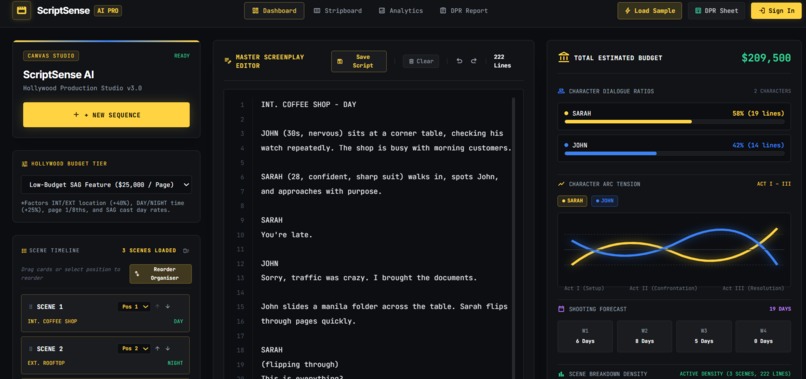Click the 'ACT I – III' label
Viewport: 806px width, 379px height.
tap(774, 184)
